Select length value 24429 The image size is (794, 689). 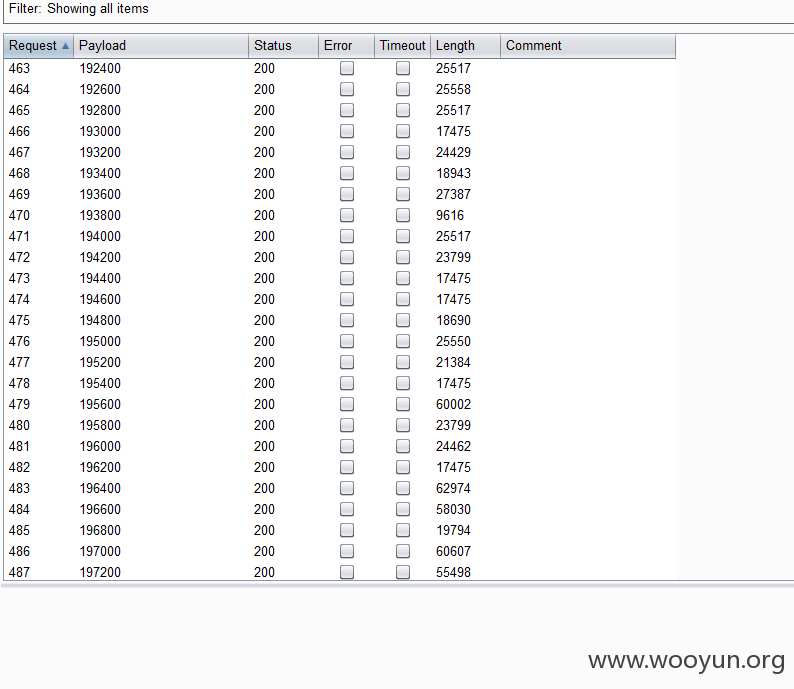(453, 152)
